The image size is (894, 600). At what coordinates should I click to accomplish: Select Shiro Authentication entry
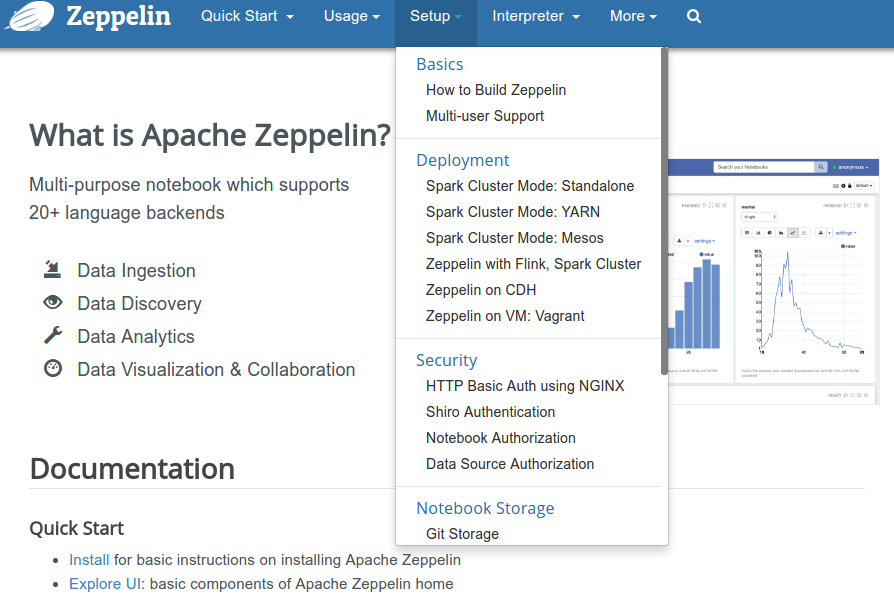[x=490, y=412]
